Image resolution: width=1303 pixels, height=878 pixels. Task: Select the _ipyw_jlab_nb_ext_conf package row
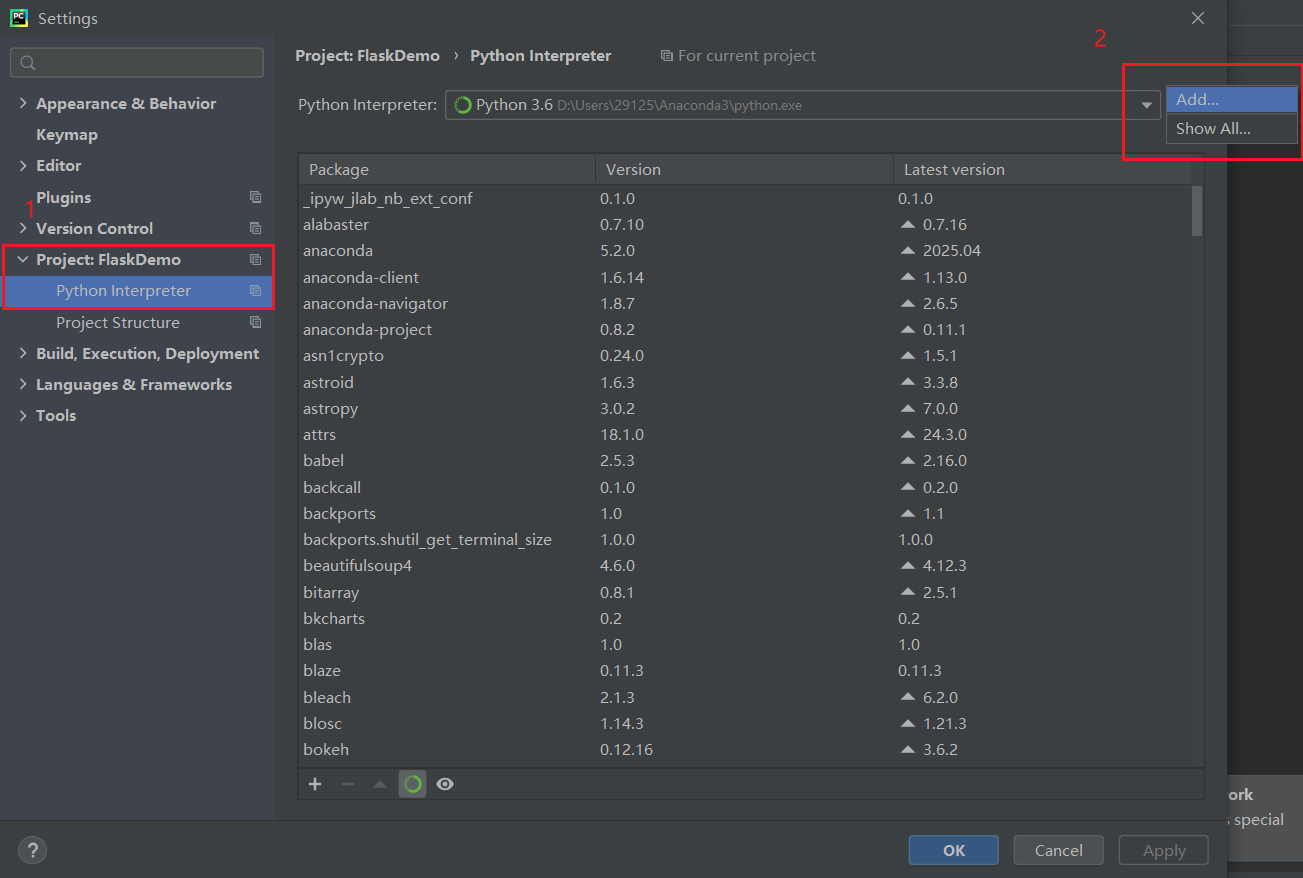tap(745, 198)
